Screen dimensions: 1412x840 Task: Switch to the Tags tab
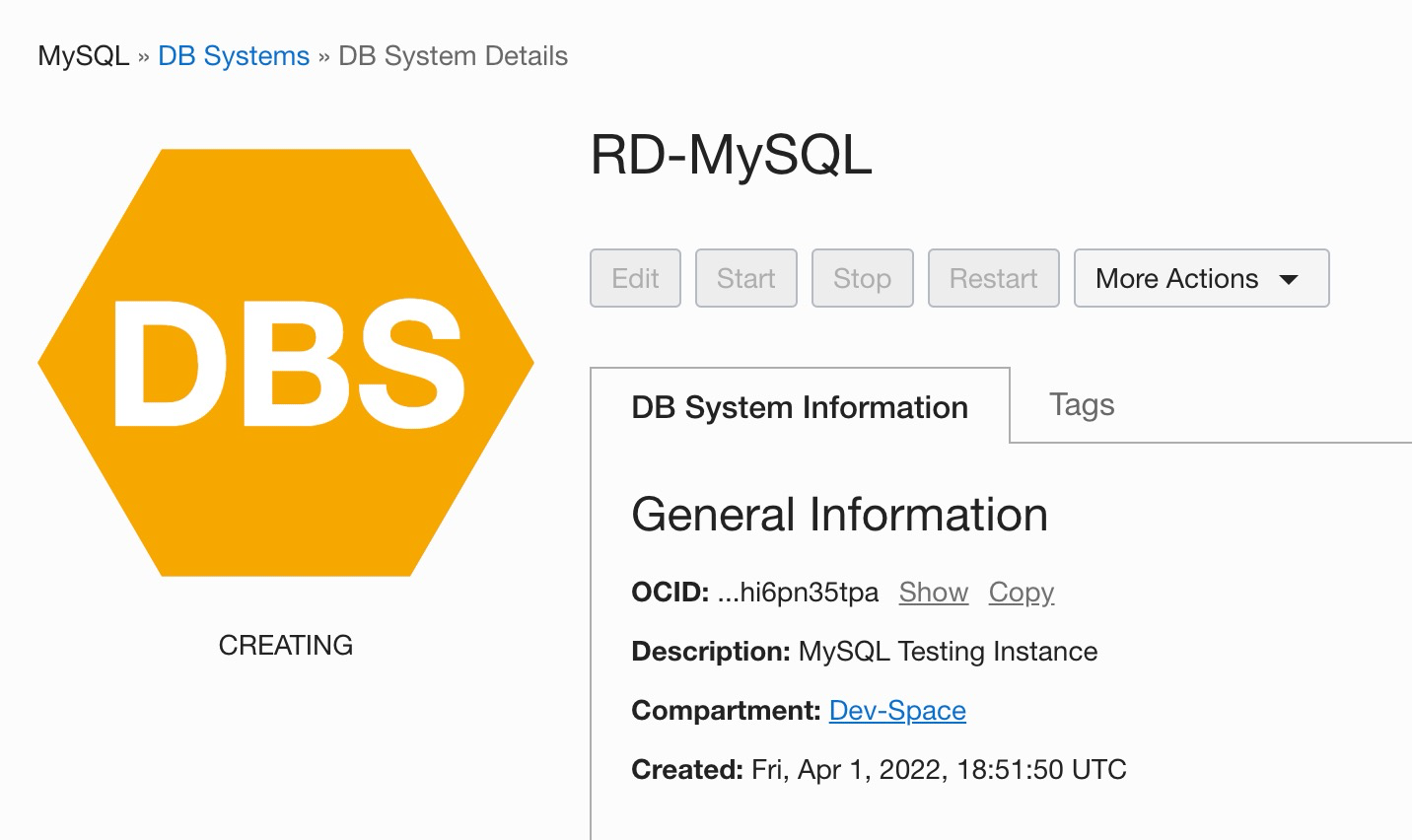pos(1082,404)
